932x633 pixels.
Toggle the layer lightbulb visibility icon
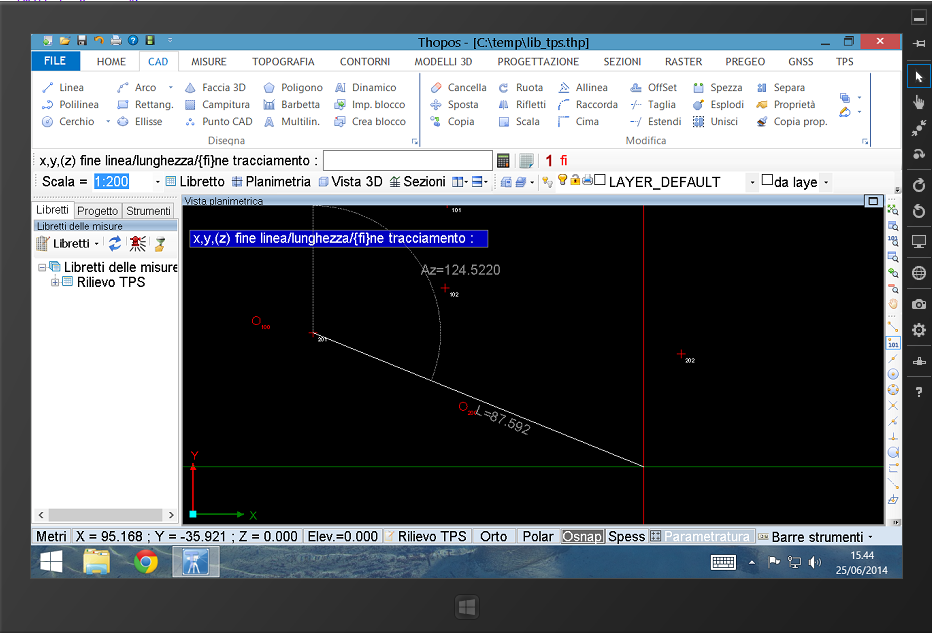click(562, 179)
